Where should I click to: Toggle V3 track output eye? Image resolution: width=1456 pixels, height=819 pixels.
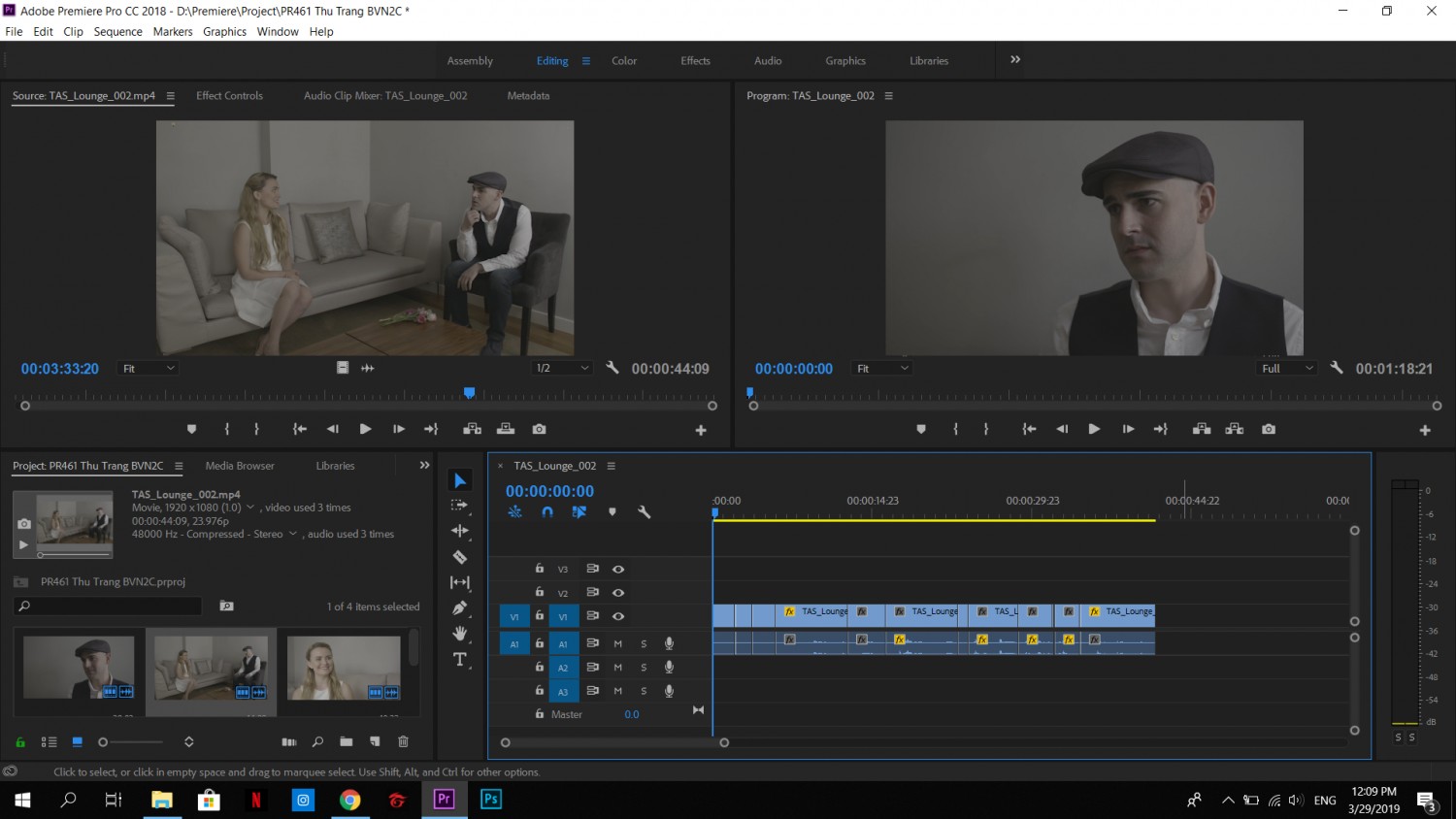(618, 569)
